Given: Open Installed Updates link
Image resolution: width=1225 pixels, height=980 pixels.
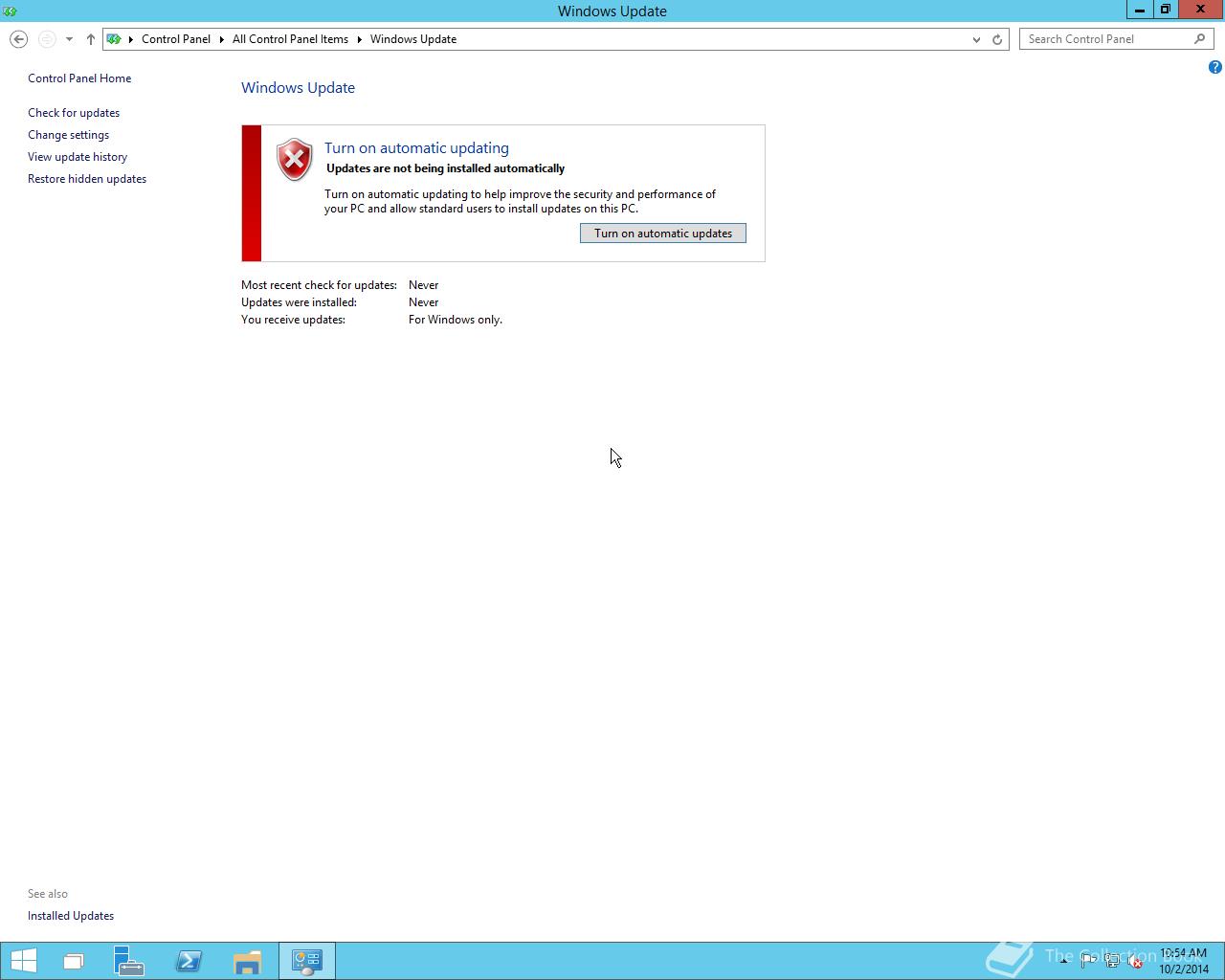Looking at the screenshot, I should (x=71, y=916).
